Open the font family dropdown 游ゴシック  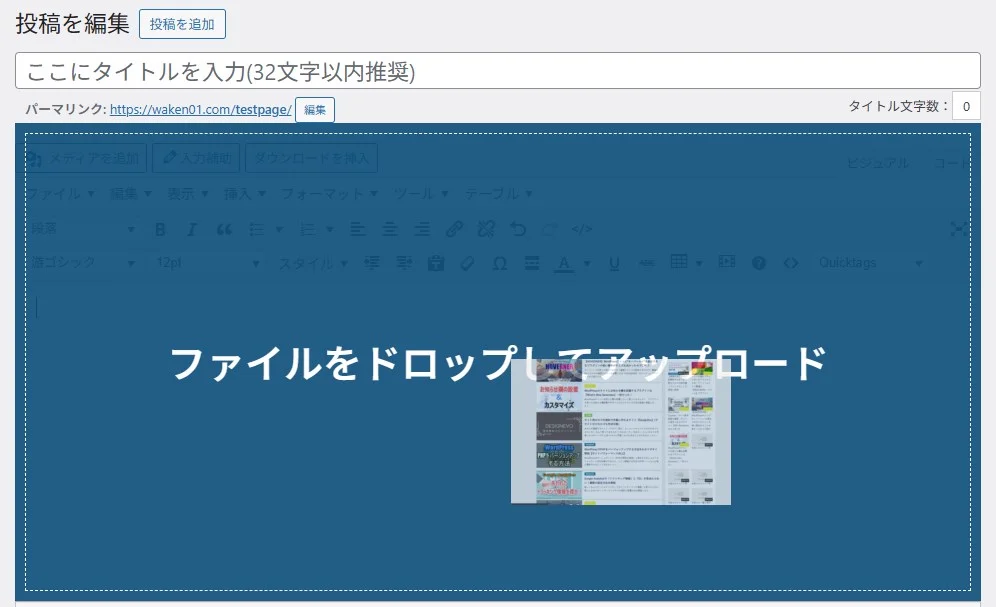point(83,262)
